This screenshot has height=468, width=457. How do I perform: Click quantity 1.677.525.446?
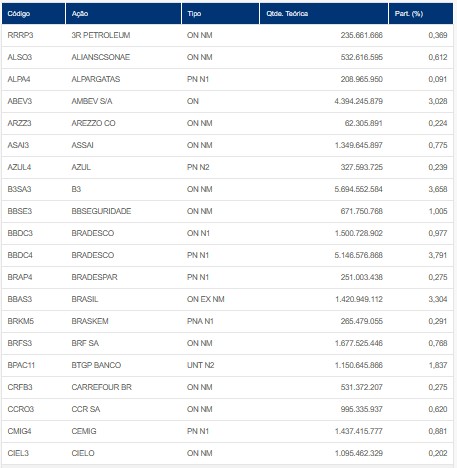tap(359, 343)
